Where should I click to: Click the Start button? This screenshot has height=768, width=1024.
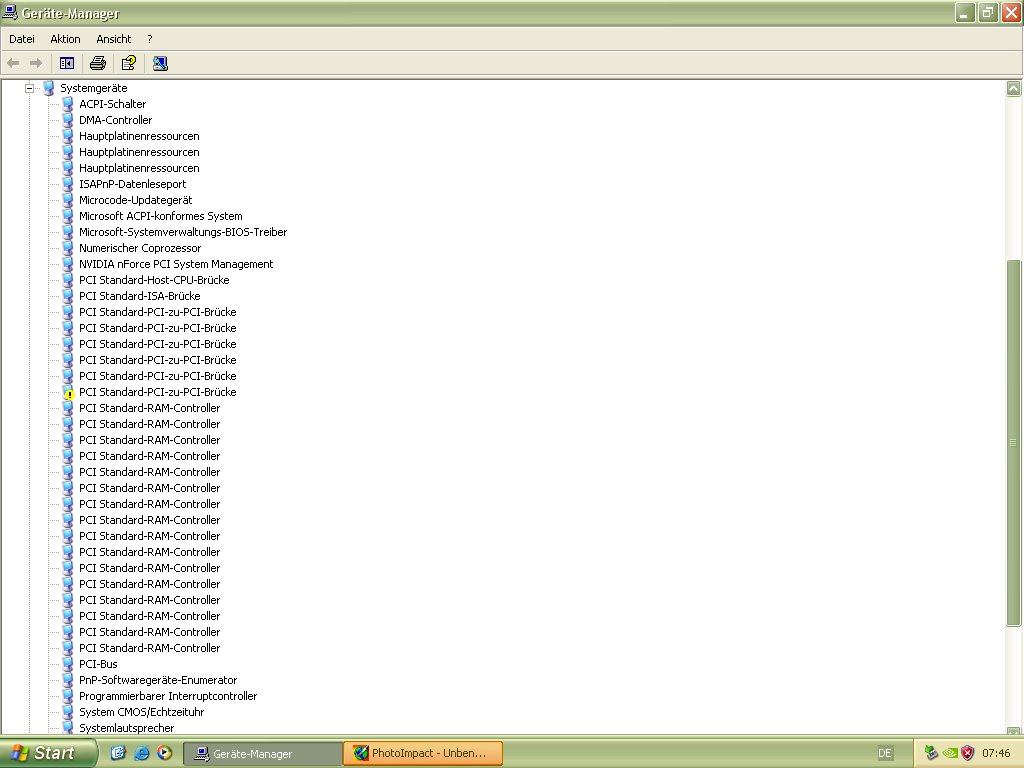[47, 753]
